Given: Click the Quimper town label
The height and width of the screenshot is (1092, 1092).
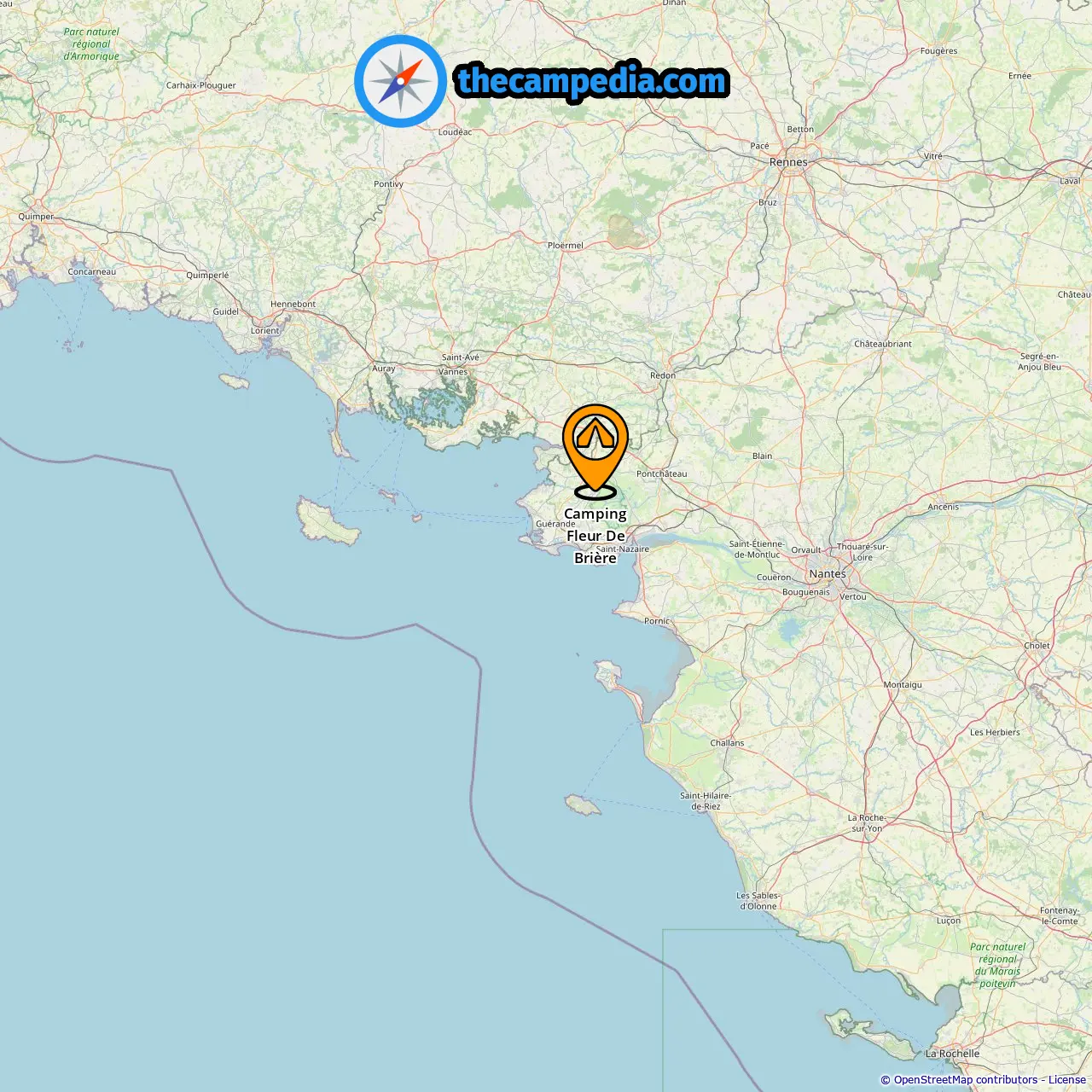Looking at the screenshot, I should pyautogui.click(x=36, y=217).
